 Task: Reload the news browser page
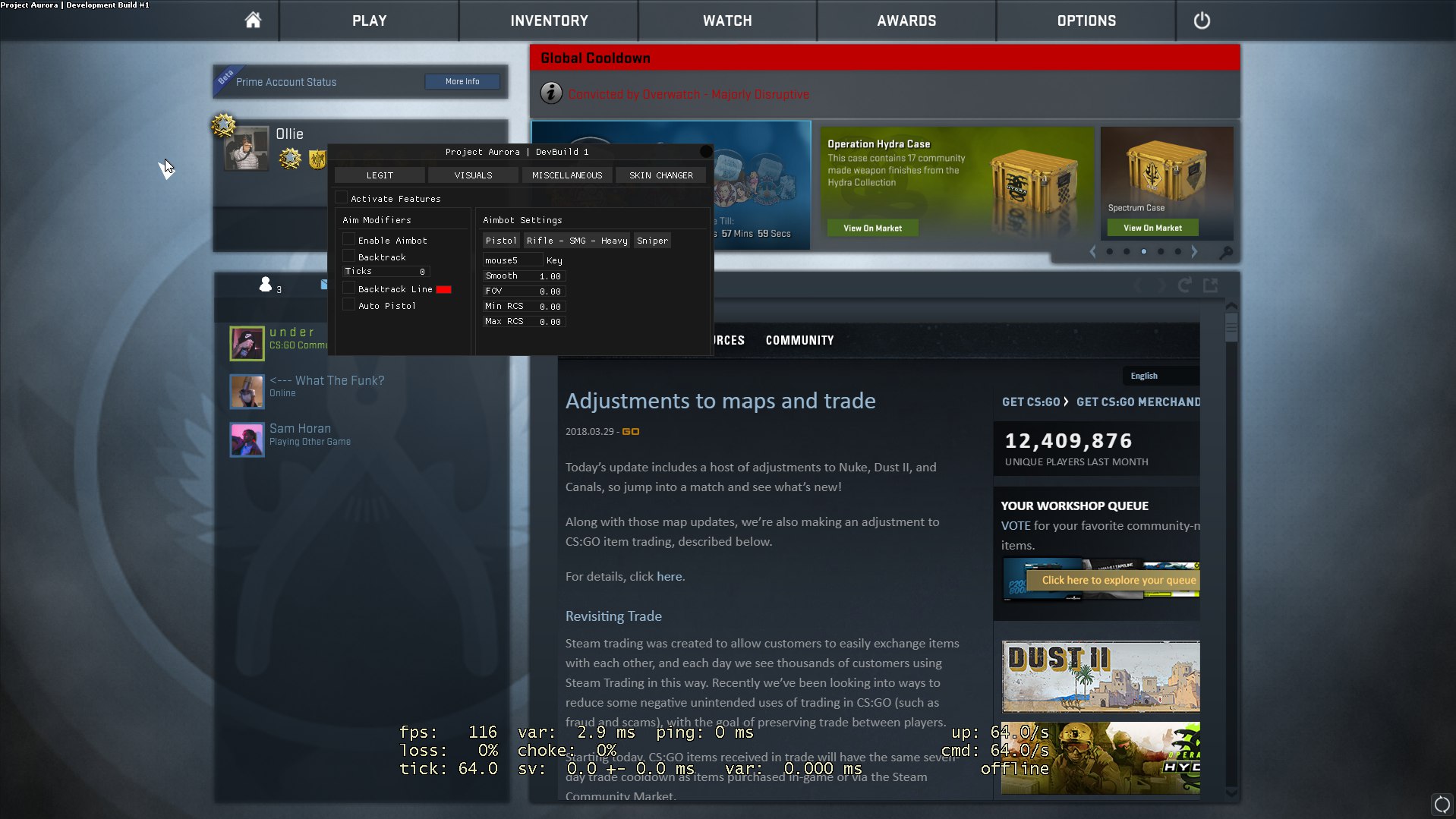[x=1184, y=285]
